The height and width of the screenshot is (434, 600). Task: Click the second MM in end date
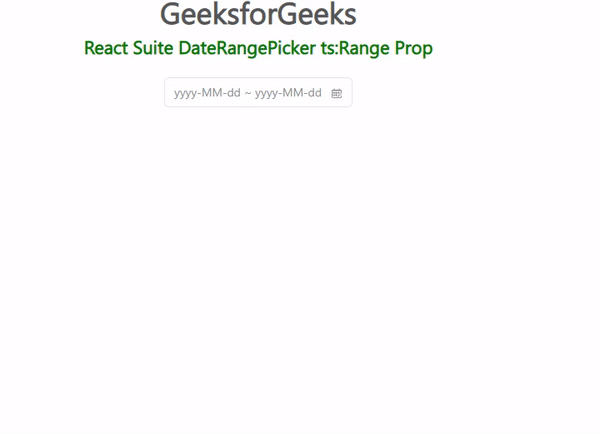point(292,93)
